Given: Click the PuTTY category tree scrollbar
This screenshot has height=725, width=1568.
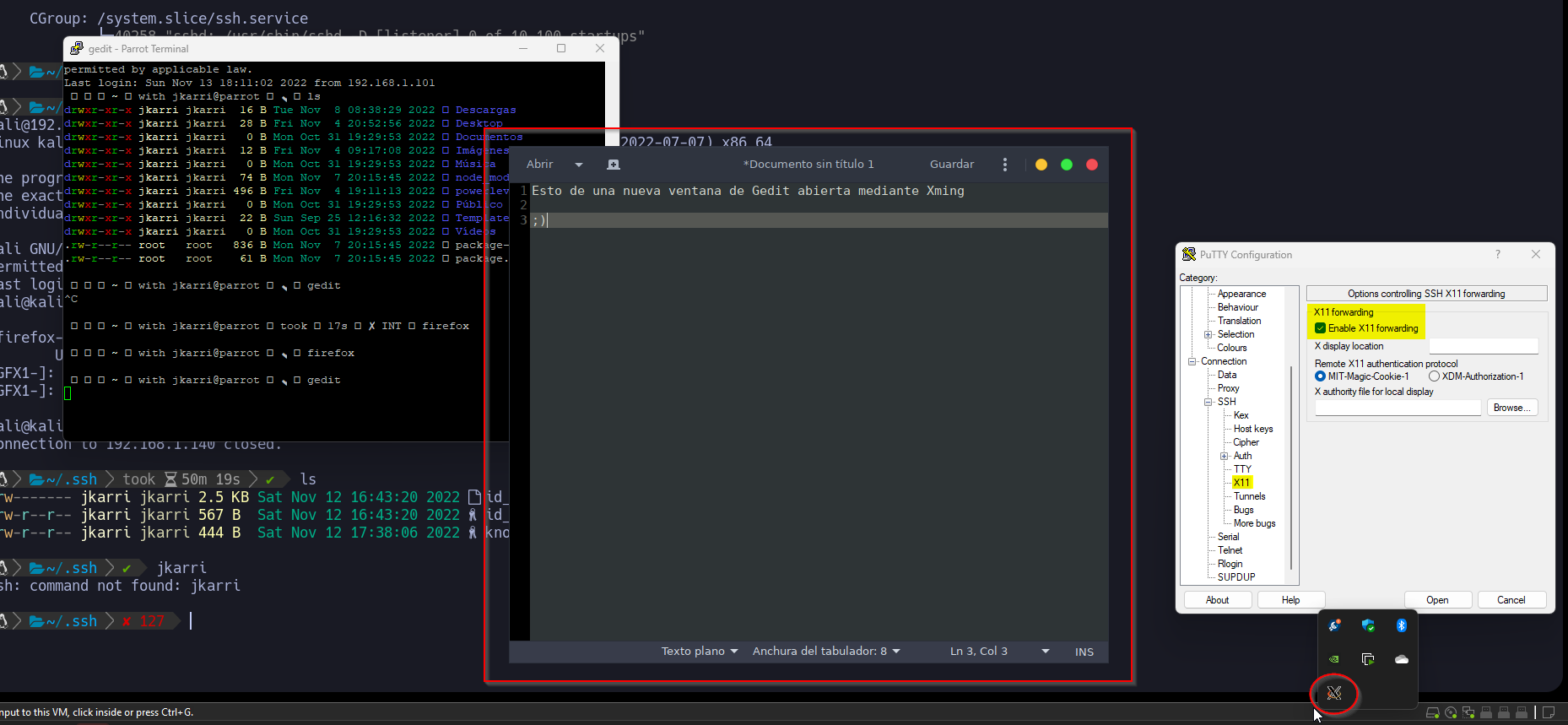Looking at the screenshot, I should pos(1291,468).
